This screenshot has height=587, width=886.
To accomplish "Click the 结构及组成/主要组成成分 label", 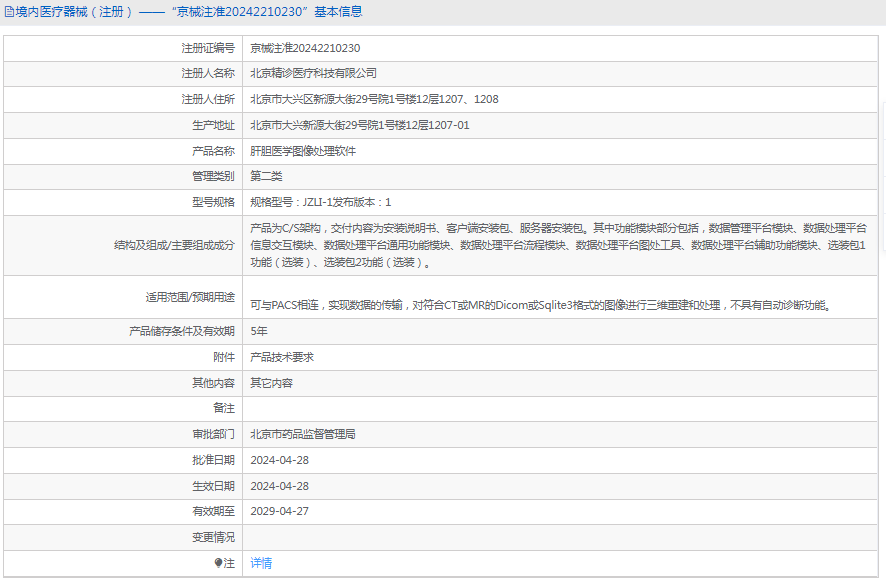I will click(x=174, y=245).
